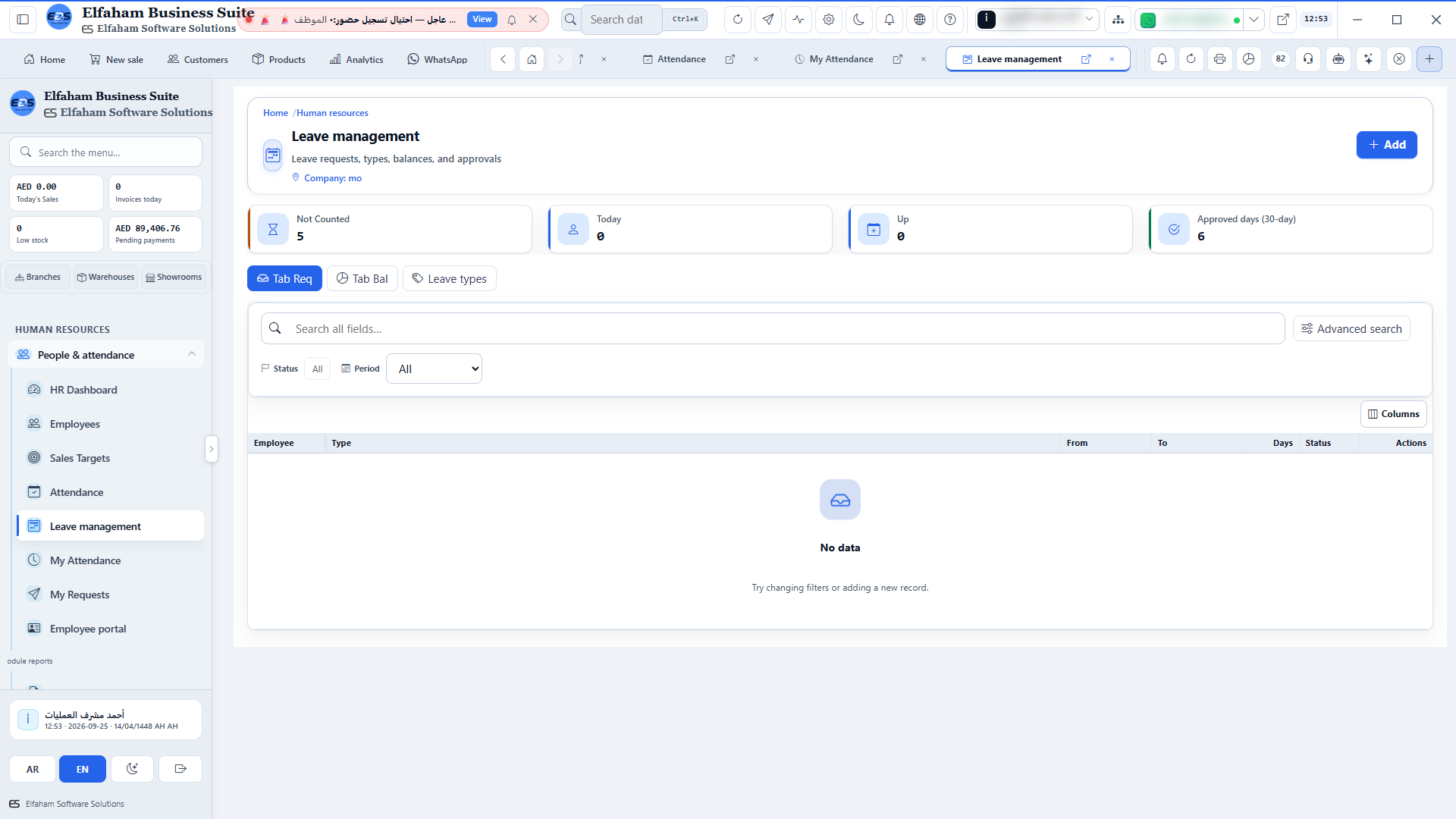The height and width of the screenshot is (819, 1456).
Task: Click the Warehouses button
Action: (x=105, y=277)
